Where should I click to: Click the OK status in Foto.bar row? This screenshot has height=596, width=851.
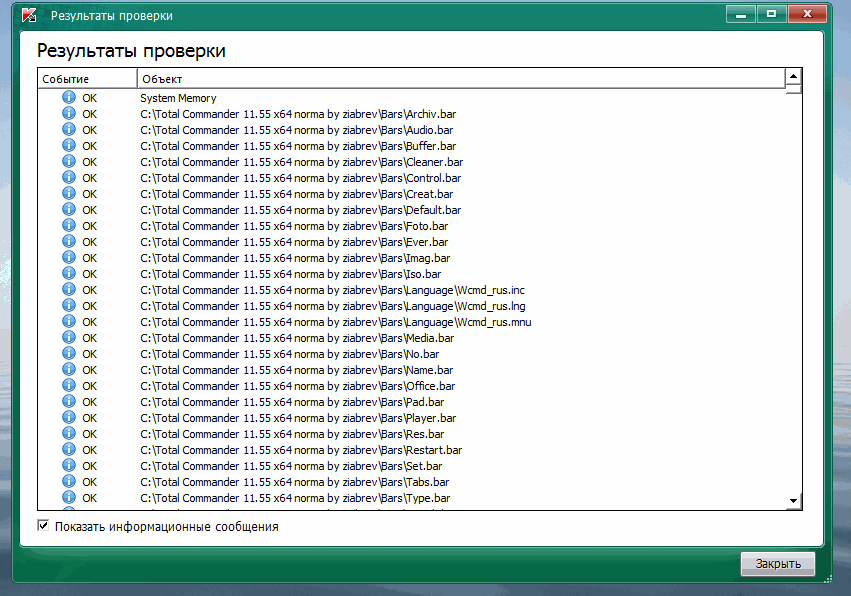[x=90, y=226]
